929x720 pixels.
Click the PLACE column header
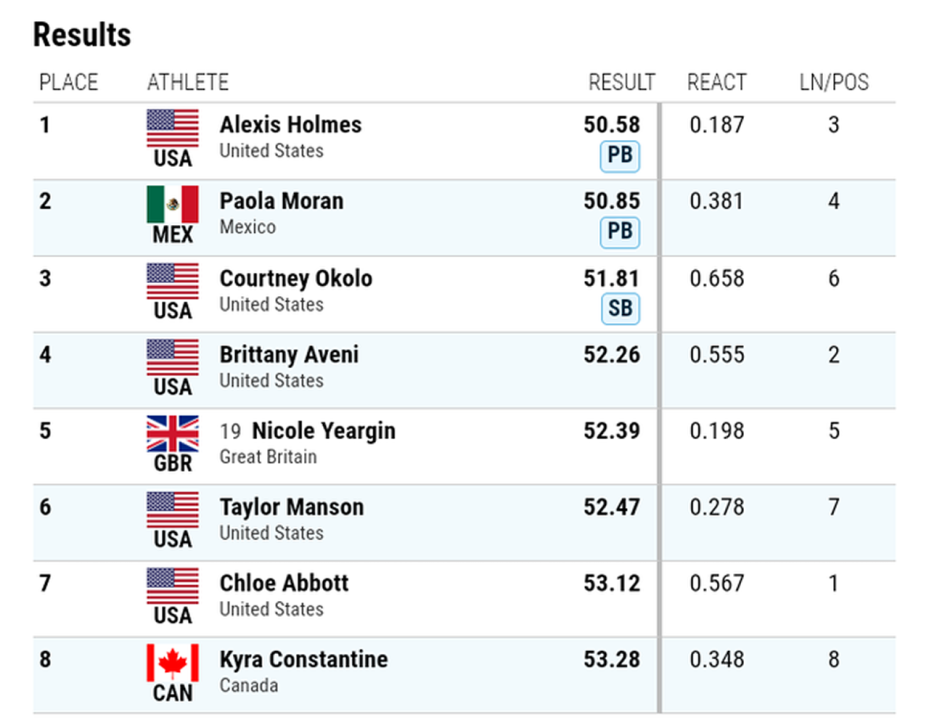pyautogui.click(x=69, y=82)
